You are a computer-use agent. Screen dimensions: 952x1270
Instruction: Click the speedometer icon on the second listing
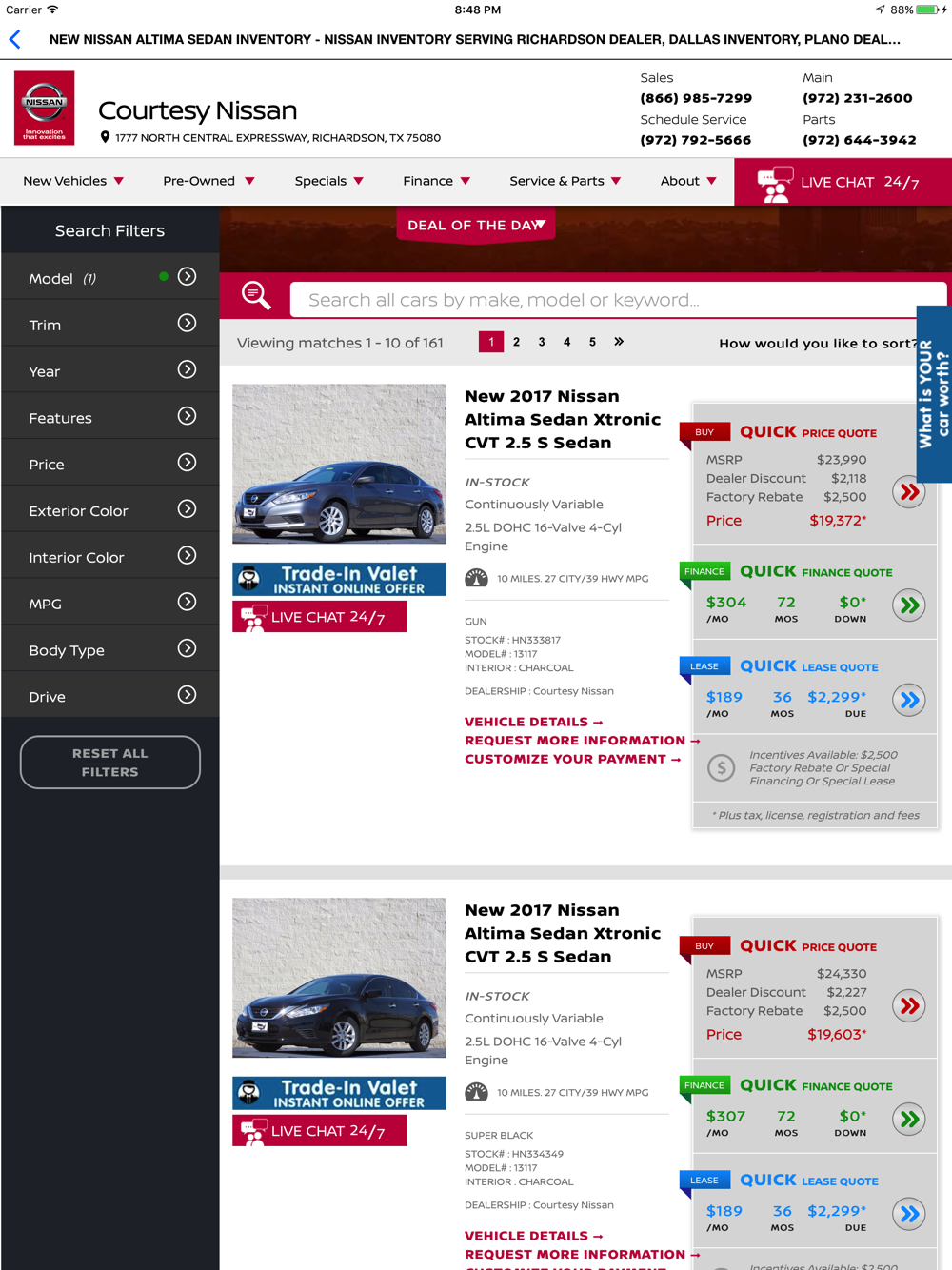476,1092
